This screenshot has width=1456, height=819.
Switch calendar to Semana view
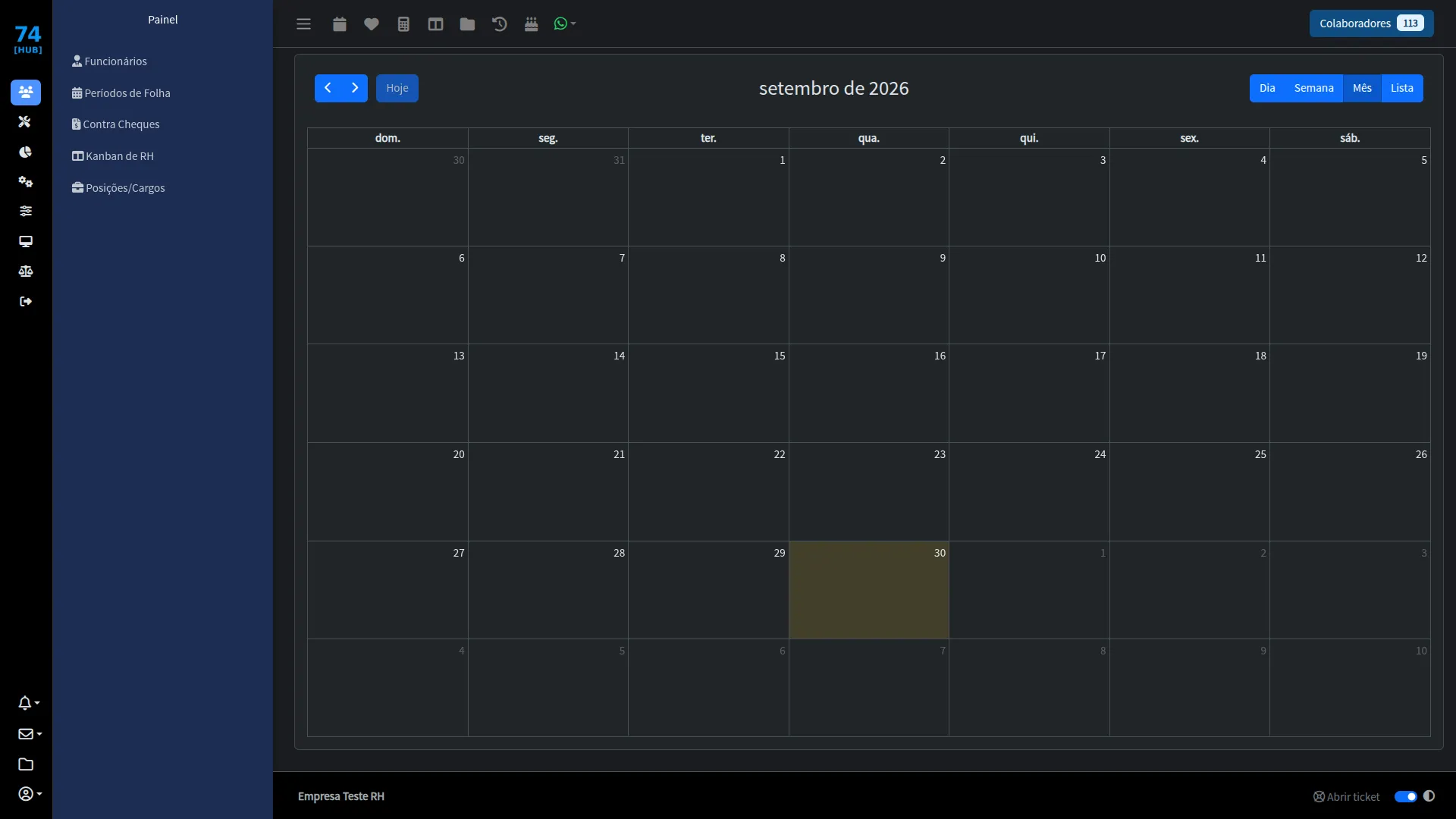1313,88
